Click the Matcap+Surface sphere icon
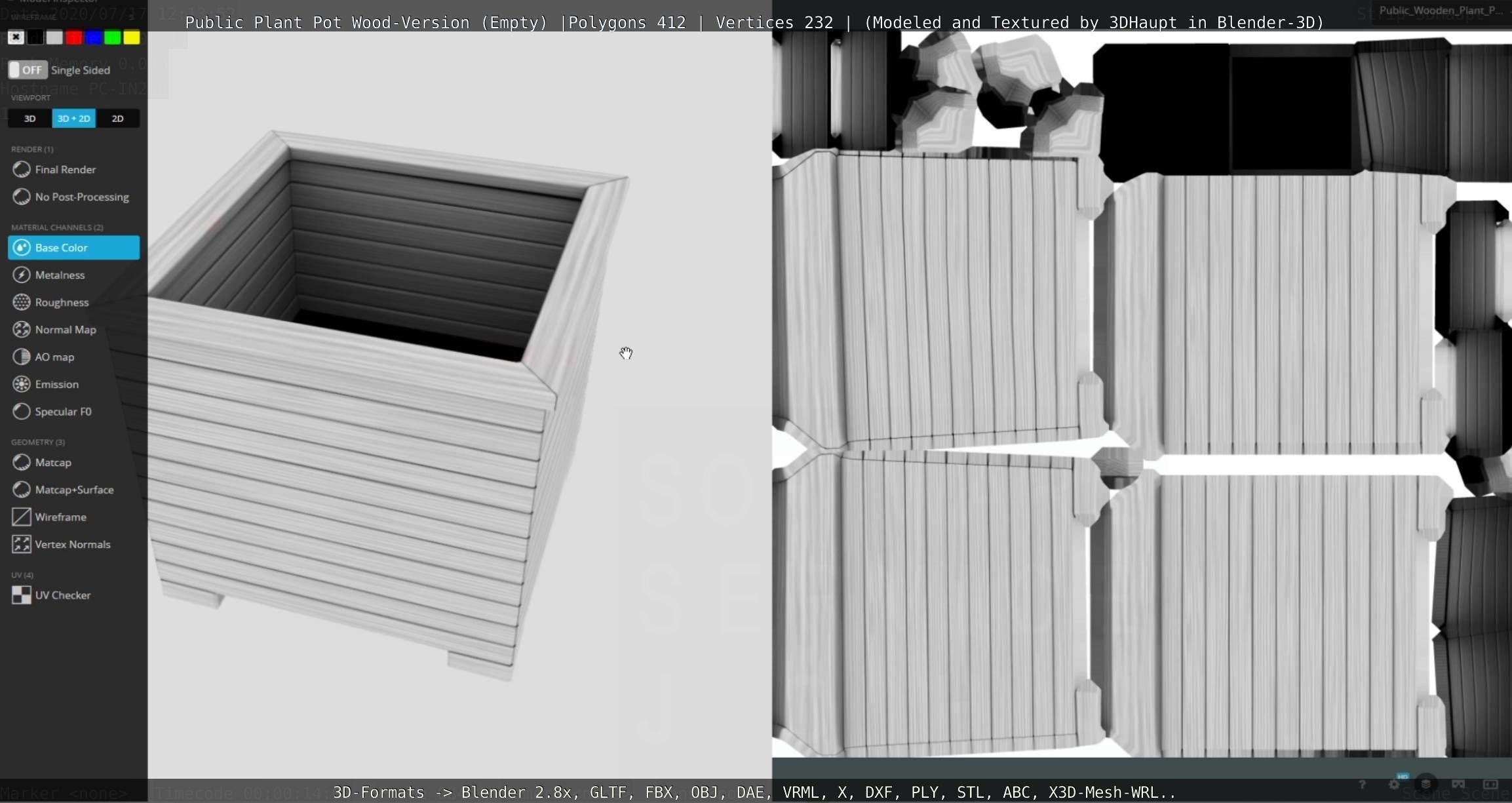Image resolution: width=1512 pixels, height=803 pixels. click(22, 490)
